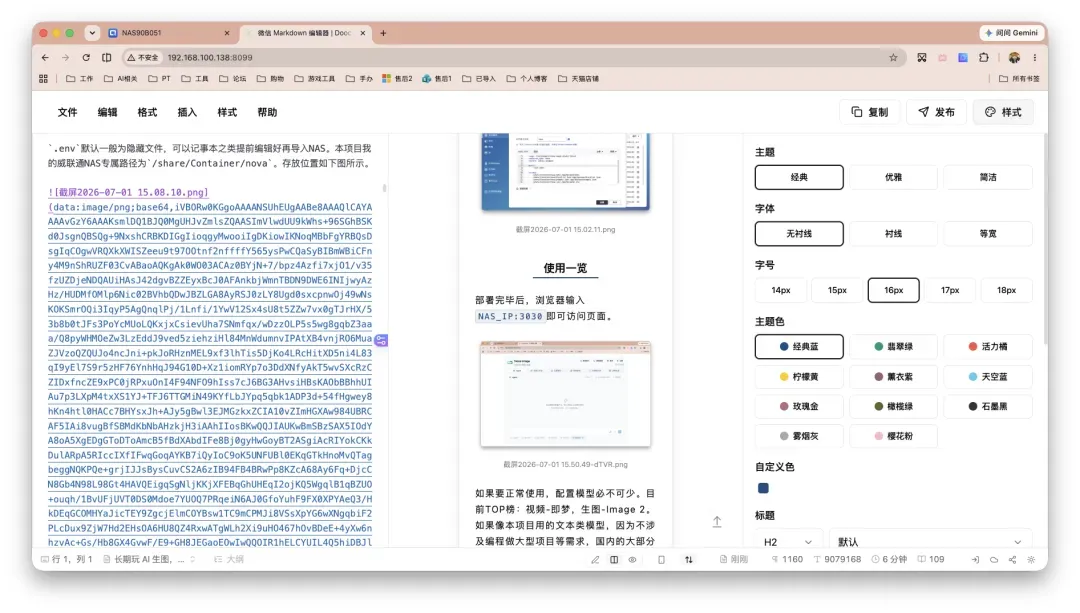Viewport: 1080px width, 613px height.
Task: Click the edit-only mode pencil icon
Action: (595, 560)
